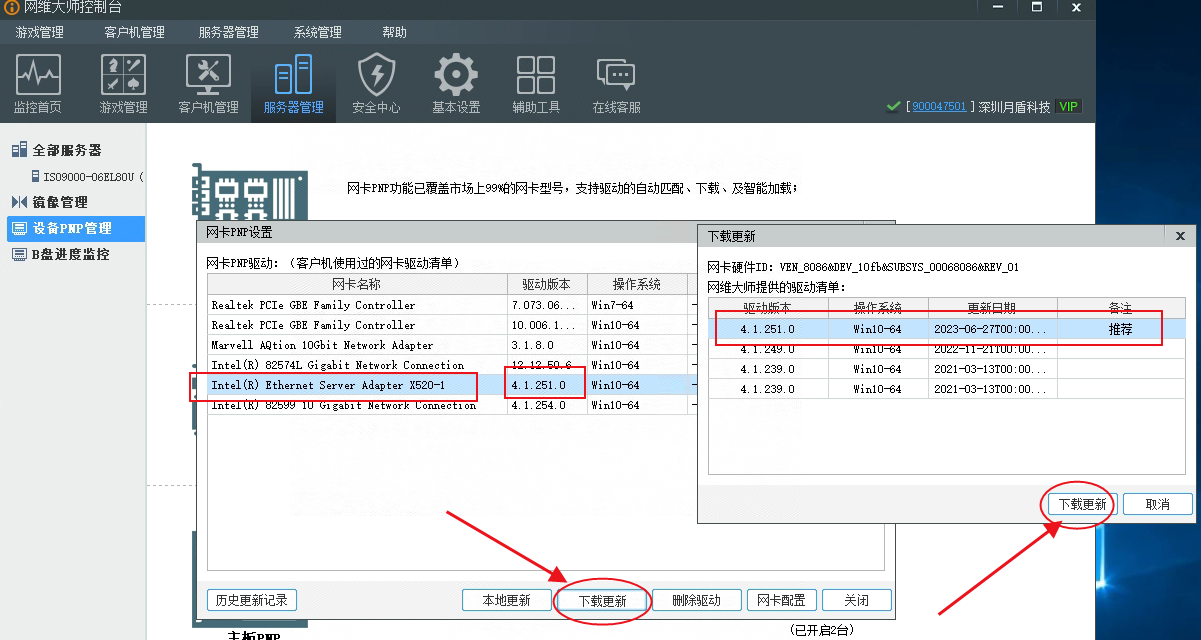Click 历史更新记录 button
This screenshot has height=640, width=1201.
(x=251, y=600)
